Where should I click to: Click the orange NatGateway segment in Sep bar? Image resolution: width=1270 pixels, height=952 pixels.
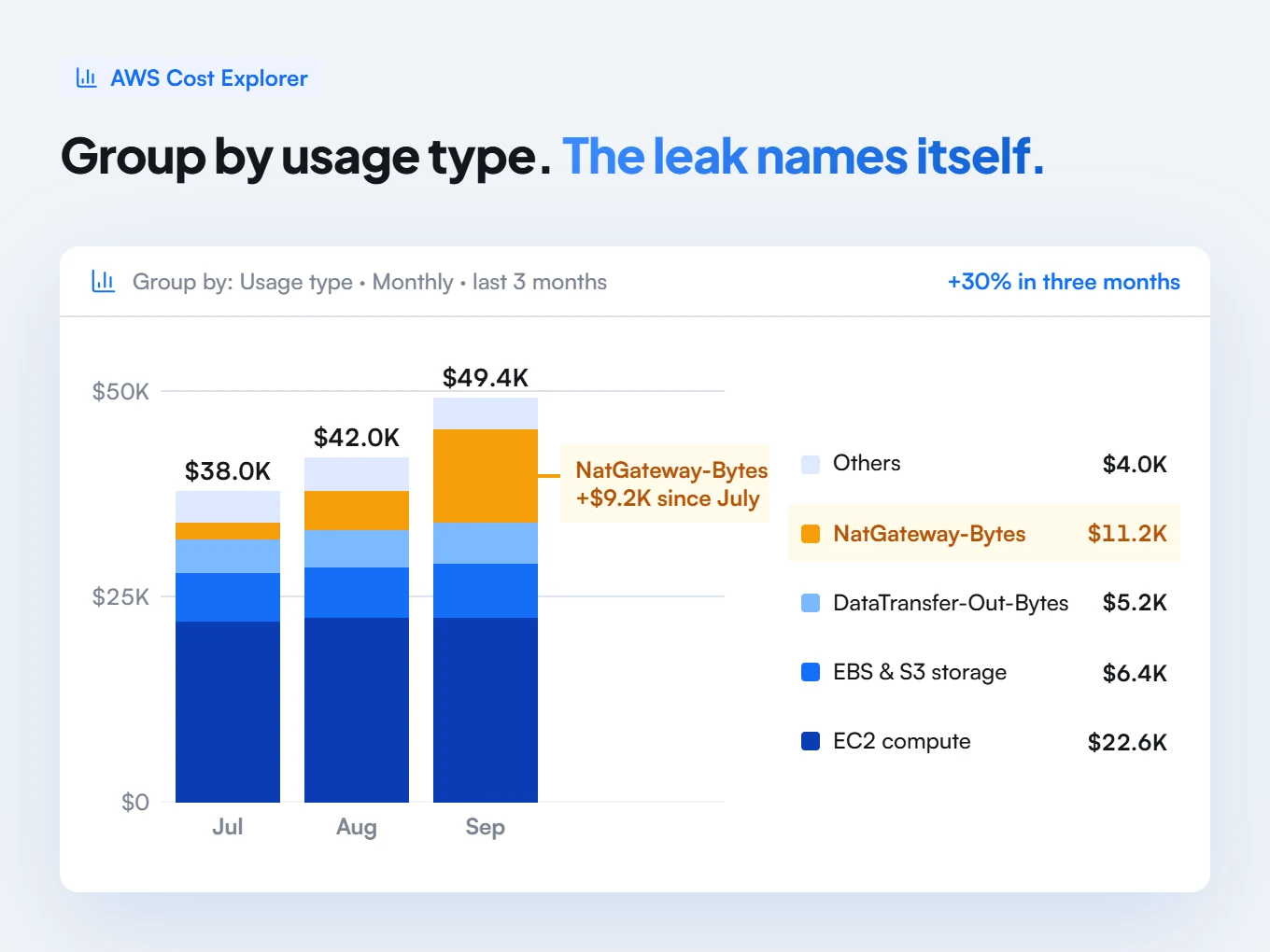pos(486,476)
